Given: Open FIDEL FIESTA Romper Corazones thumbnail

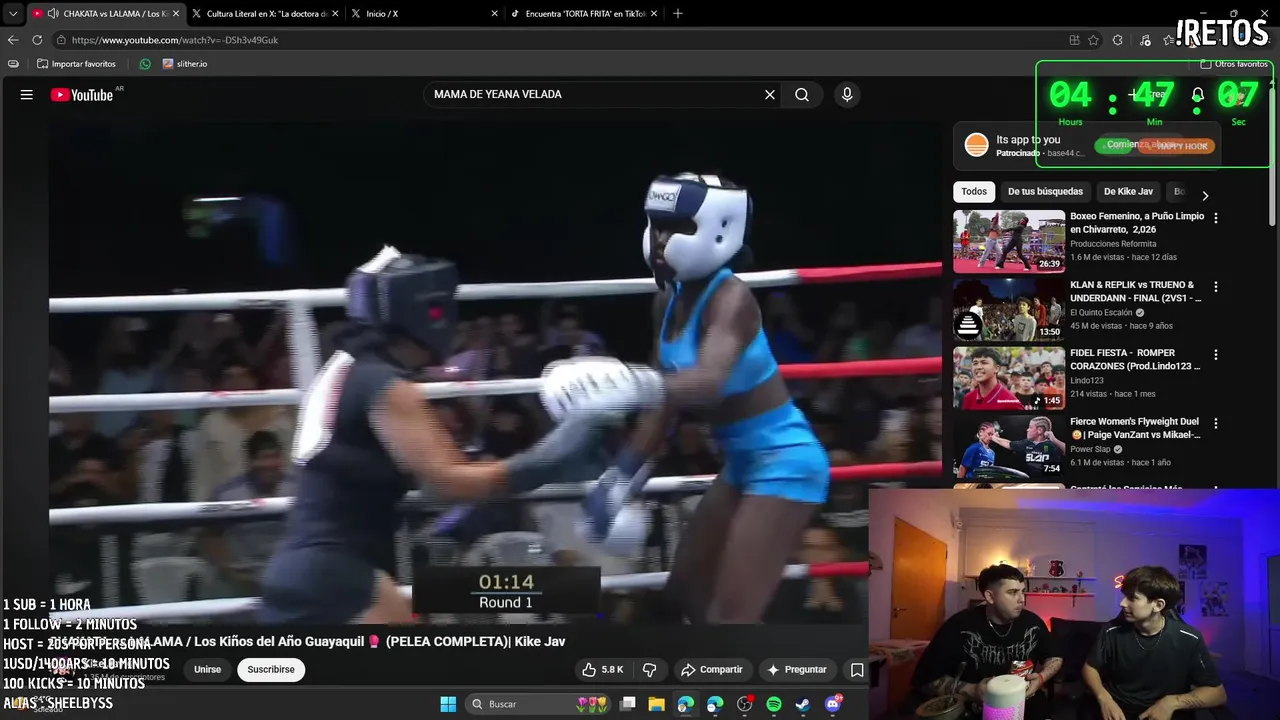Looking at the screenshot, I should tap(1009, 378).
